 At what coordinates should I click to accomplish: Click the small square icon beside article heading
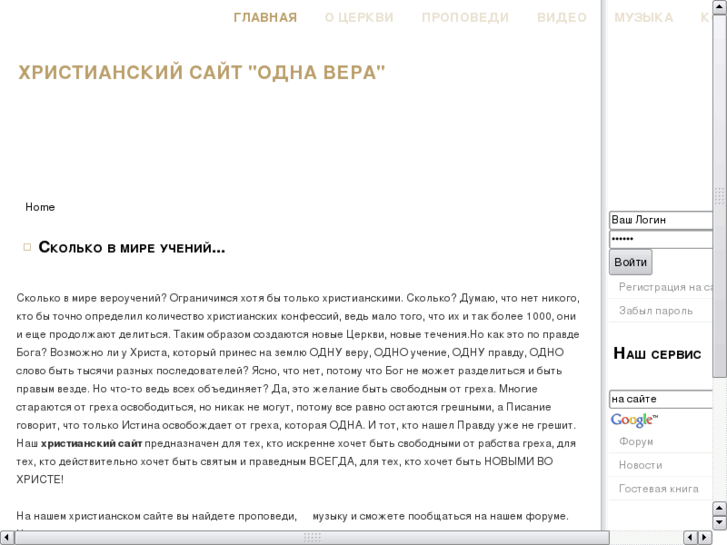coord(27,247)
